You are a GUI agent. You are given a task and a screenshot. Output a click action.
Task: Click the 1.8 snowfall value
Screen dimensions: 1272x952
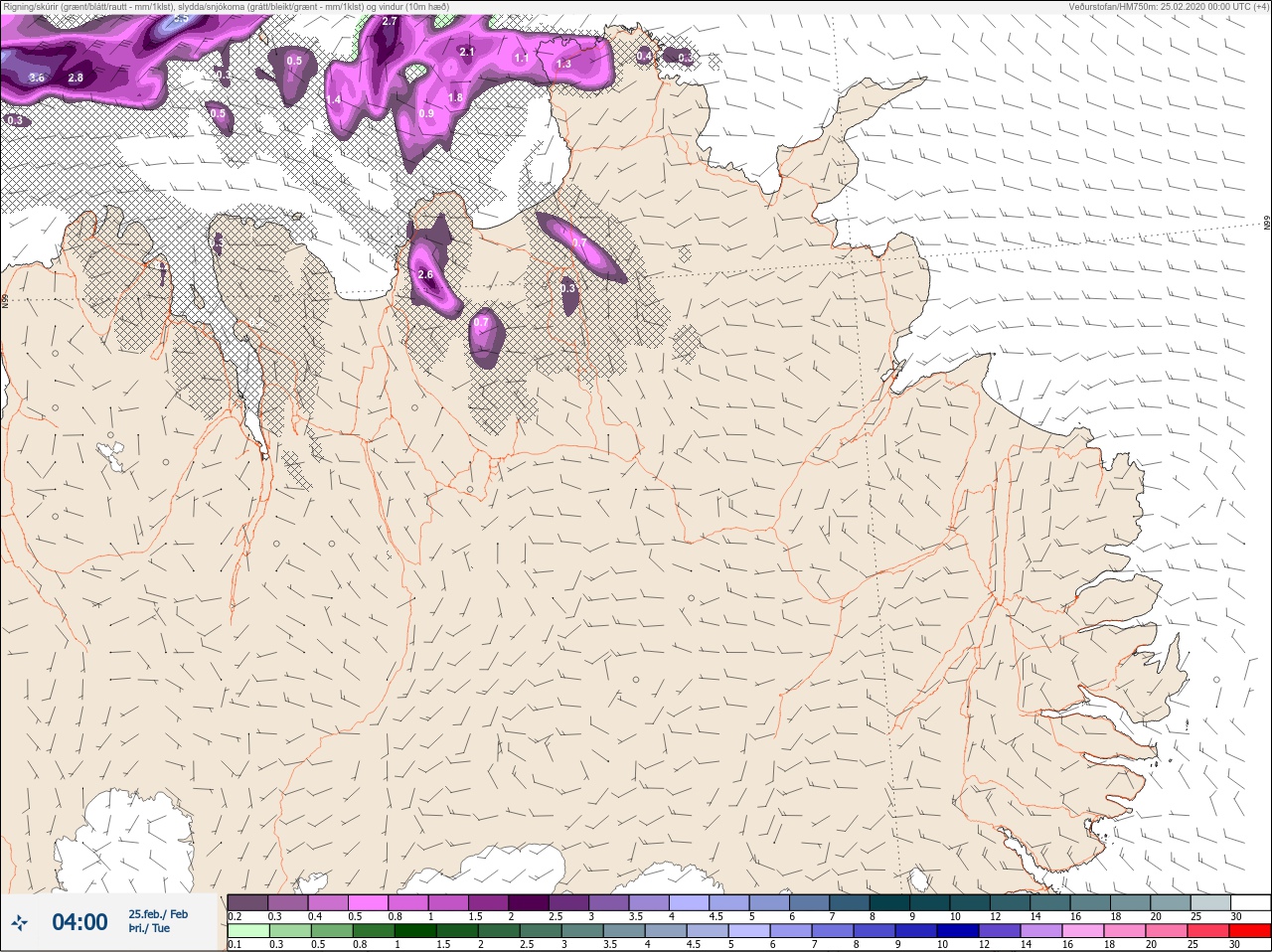click(x=455, y=97)
